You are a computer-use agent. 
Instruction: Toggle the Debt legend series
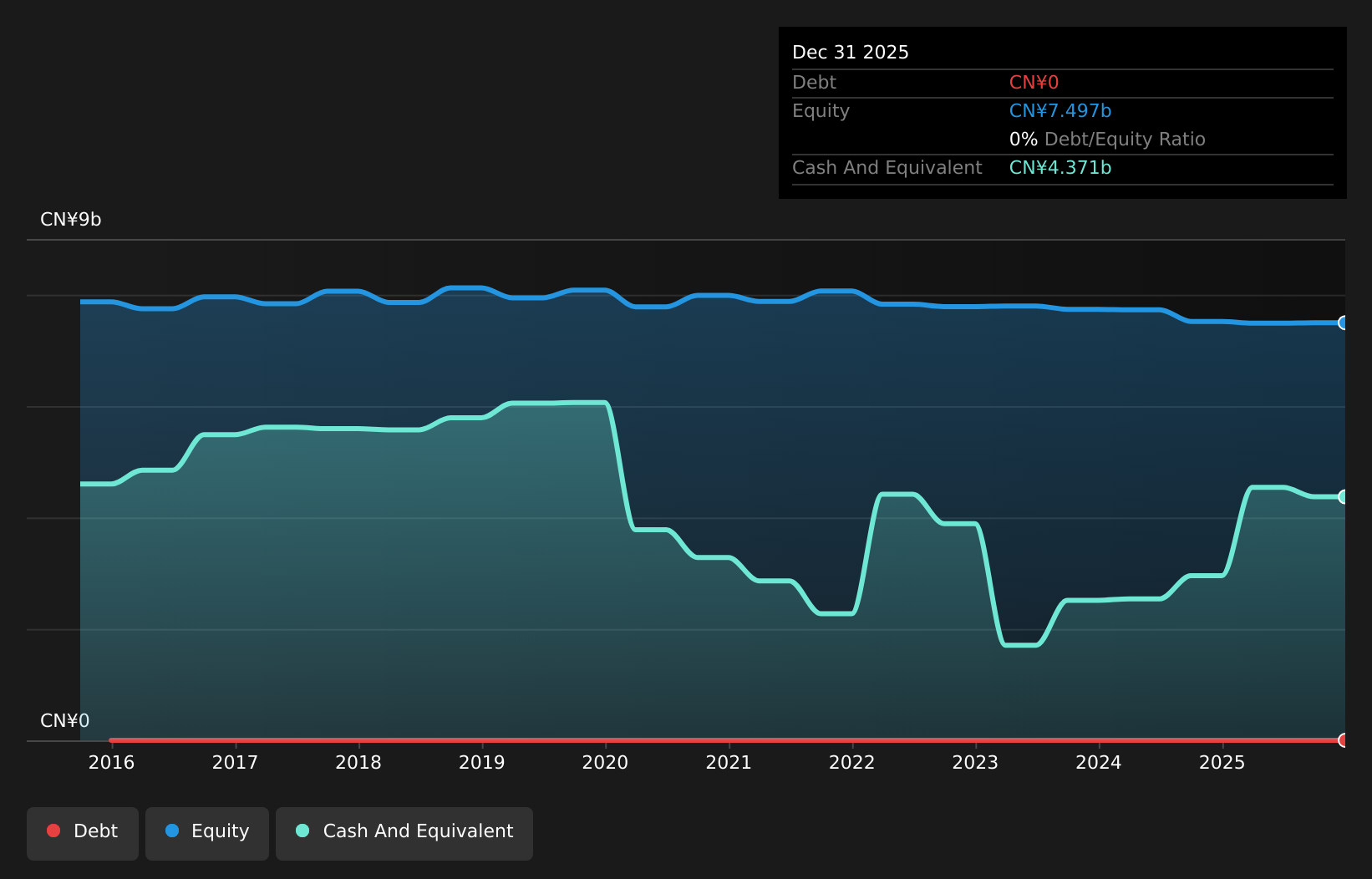tap(83, 833)
